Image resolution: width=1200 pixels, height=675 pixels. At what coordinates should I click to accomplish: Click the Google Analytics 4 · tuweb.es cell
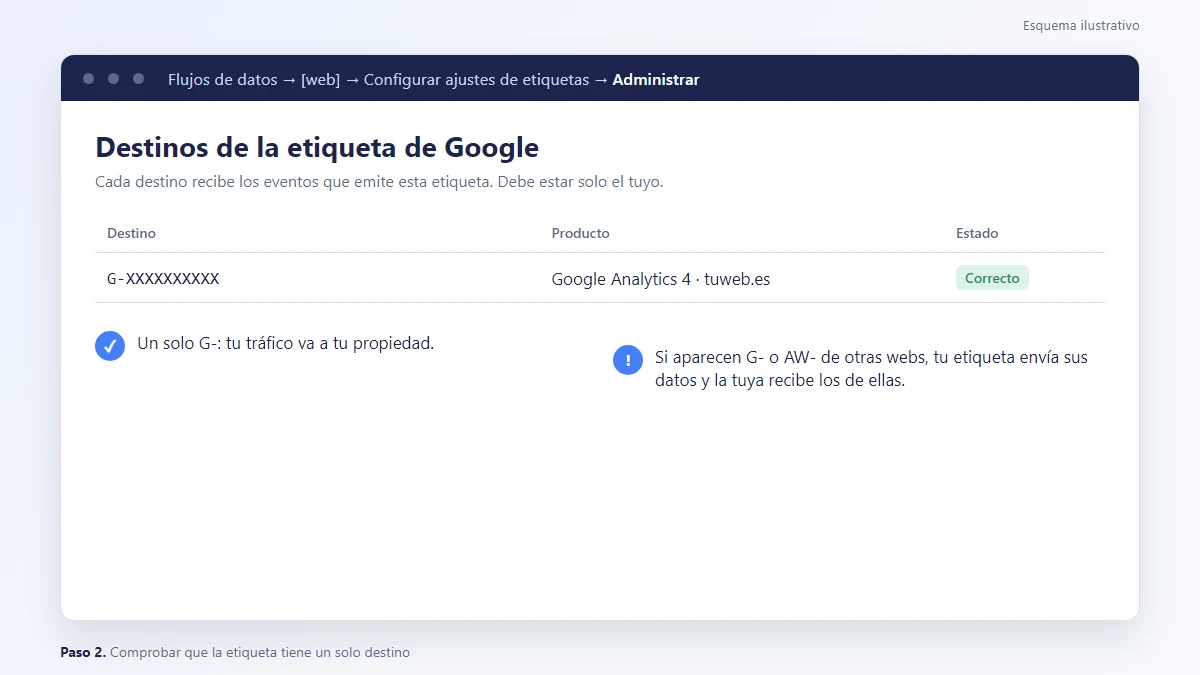tap(661, 279)
